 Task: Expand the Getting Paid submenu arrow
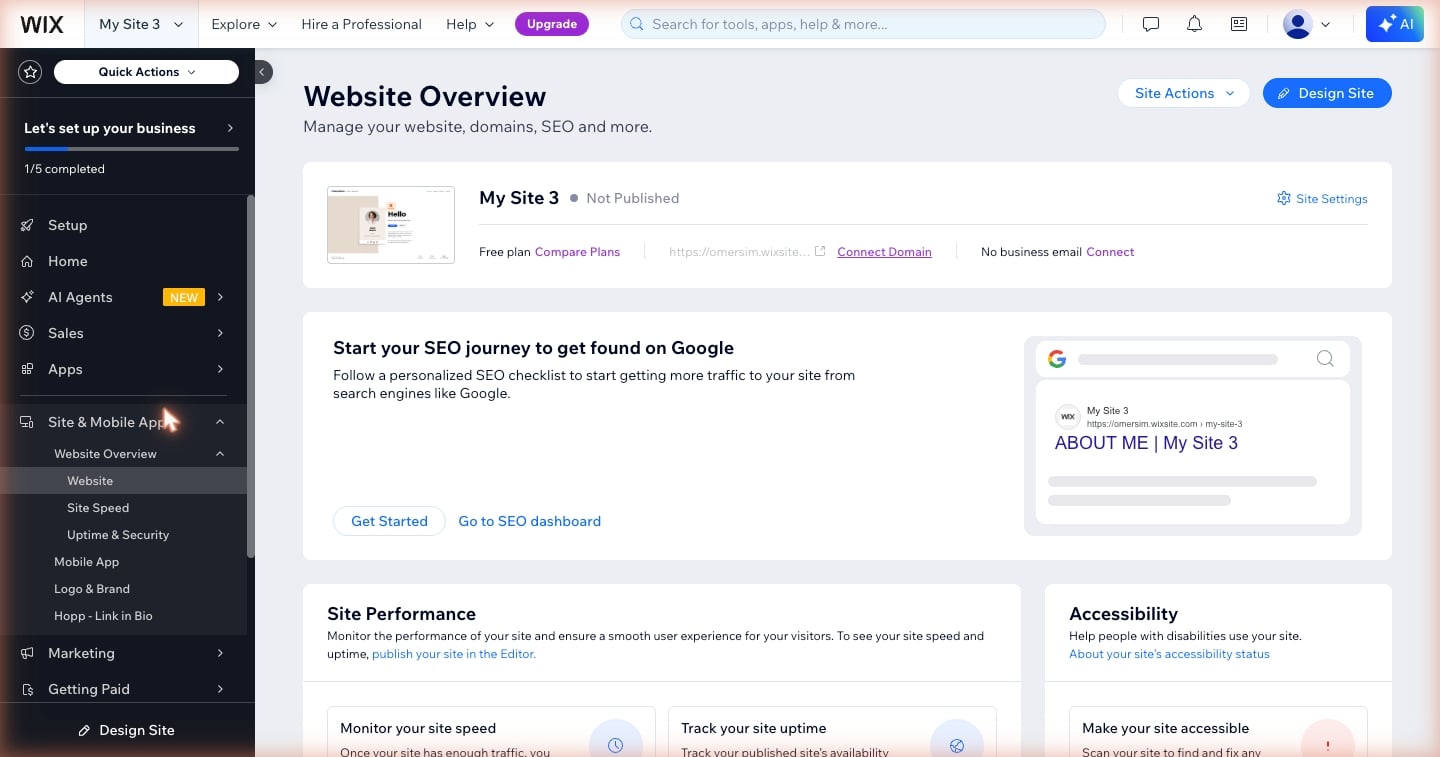click(x=220, y=689)
